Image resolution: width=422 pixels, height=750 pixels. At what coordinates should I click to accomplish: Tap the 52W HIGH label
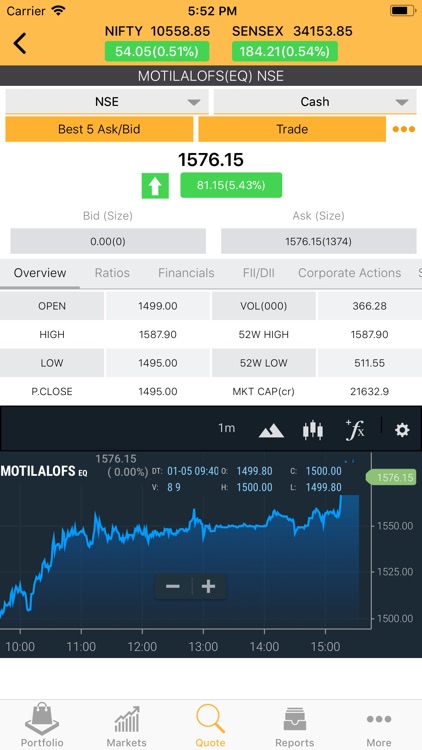[x=264, y=335]
